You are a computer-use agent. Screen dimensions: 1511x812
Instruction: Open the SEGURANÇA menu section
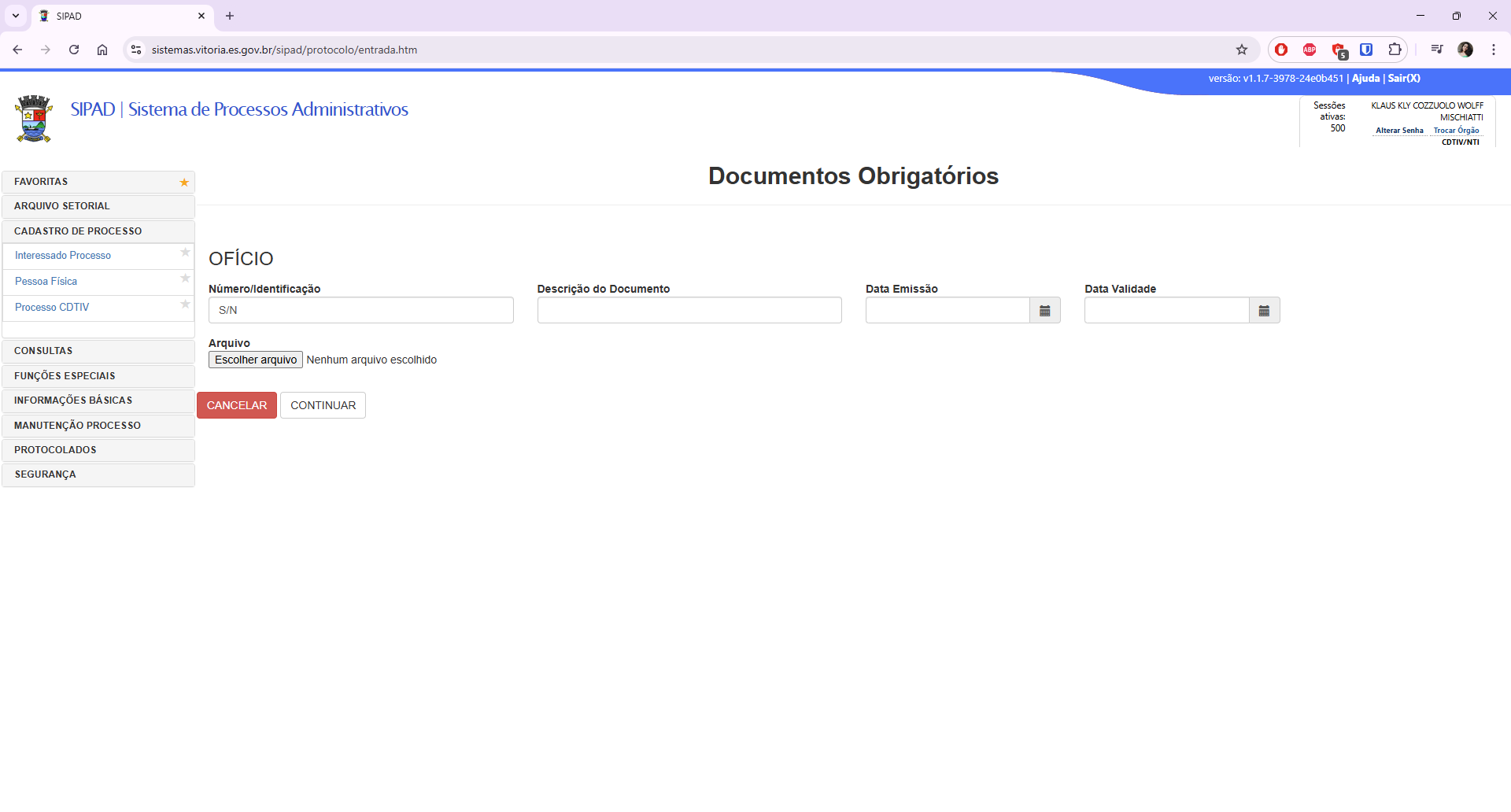pyautogui.click(x=98, y=474)
